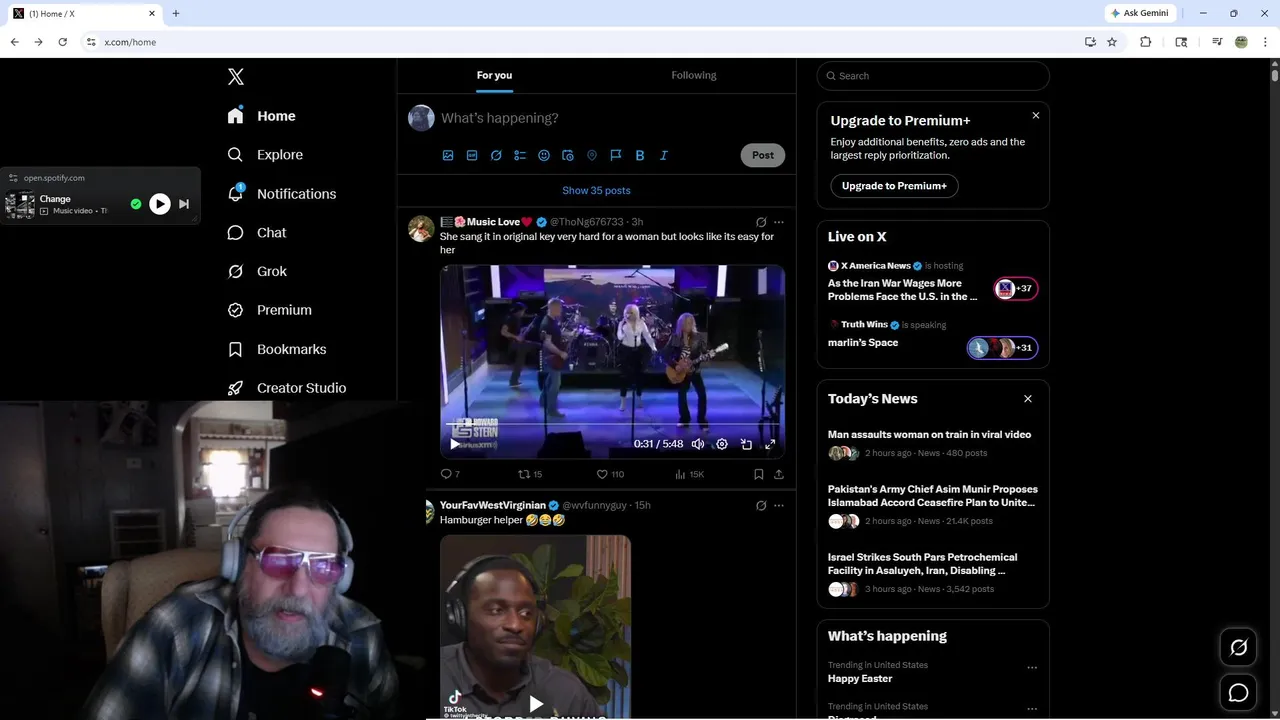Close the Today's News panel
Image resolution: width=1280 pixels, height=720 pixels.
pyautogui.click(x=1027, y=399)
